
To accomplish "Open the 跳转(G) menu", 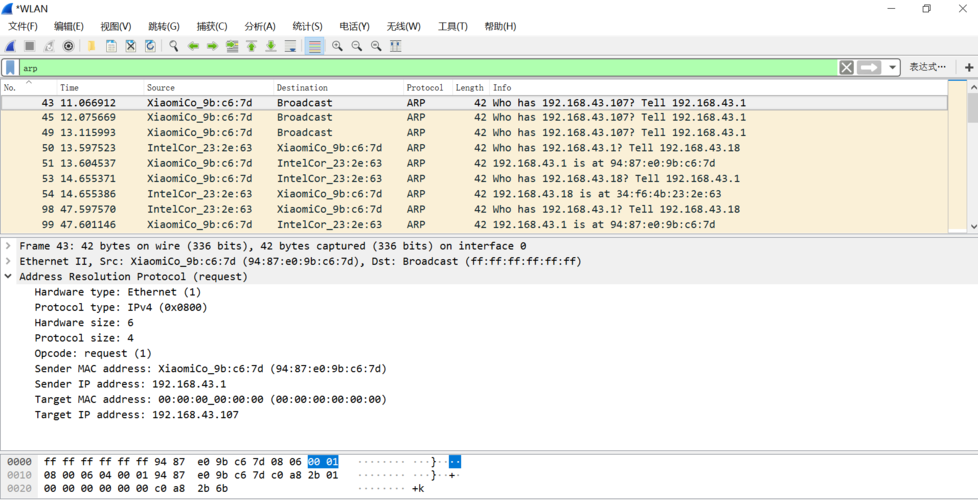I will (163, 26).
